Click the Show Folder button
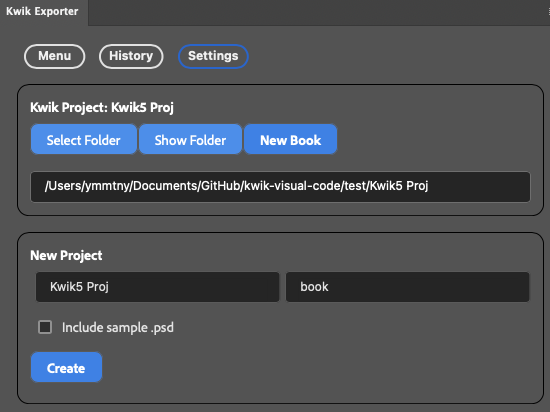Viewport: 550px width, 412px height. 190,139
